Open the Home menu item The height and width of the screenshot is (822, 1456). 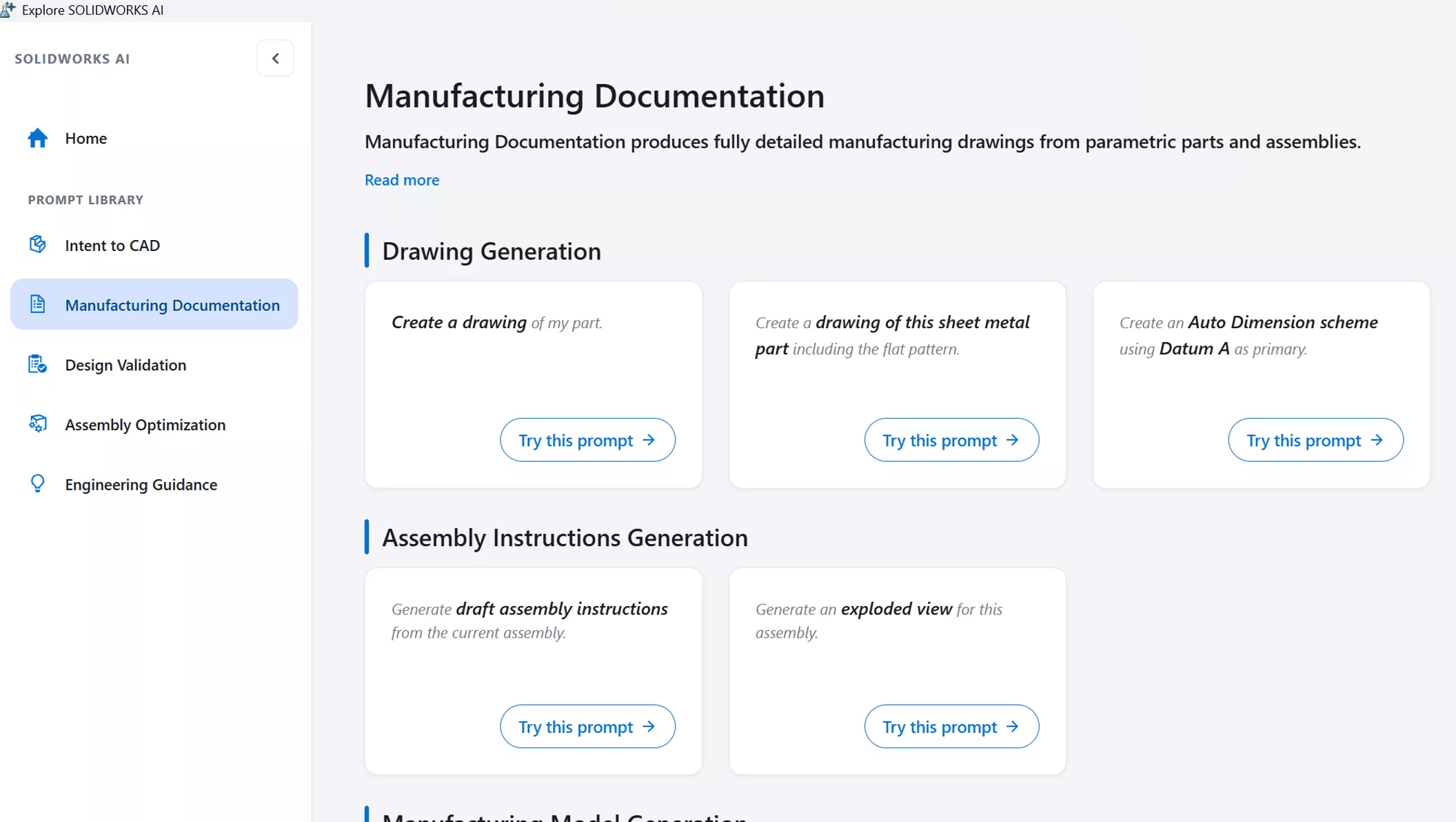pos(154,138)
